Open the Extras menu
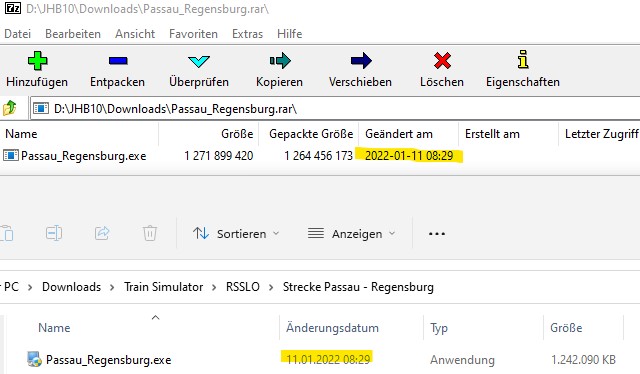This screenshot has width=640, height=374. 247,34
